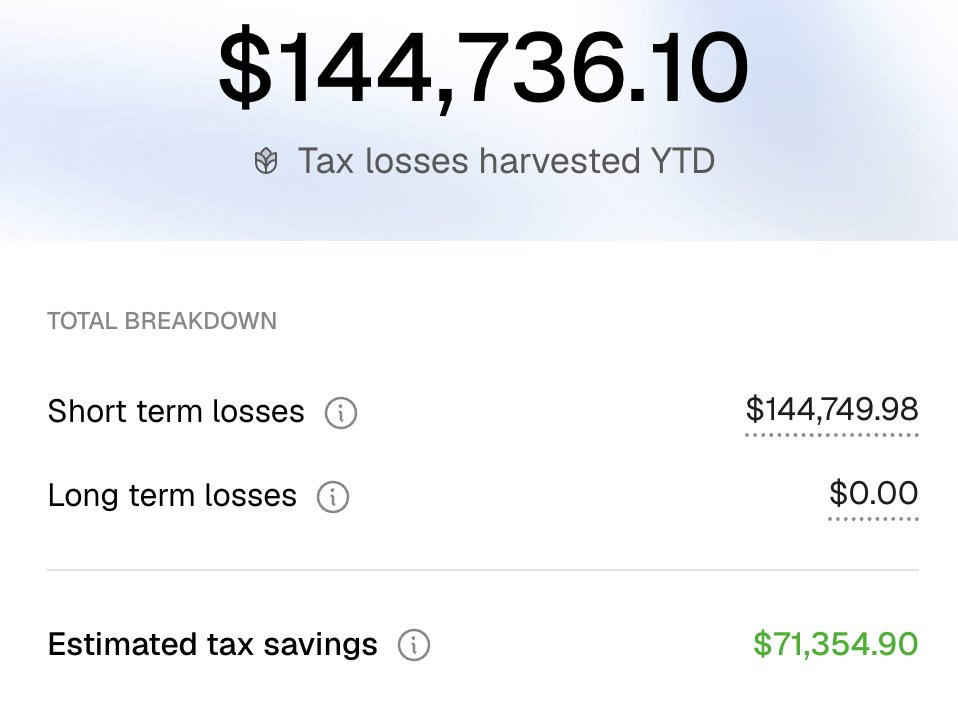This screenshot has height=712, width=958.
Task: Click the green $71,354.90 tax savings amount
Action: point(835,645)
